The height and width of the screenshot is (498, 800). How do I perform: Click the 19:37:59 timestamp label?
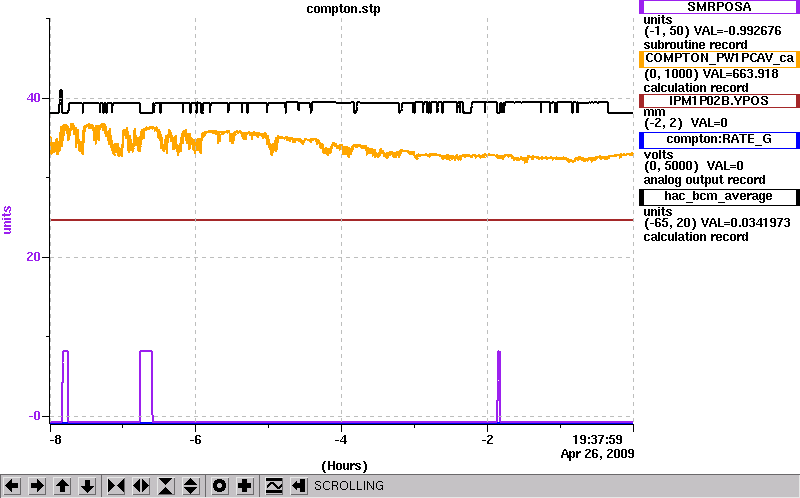597,439
